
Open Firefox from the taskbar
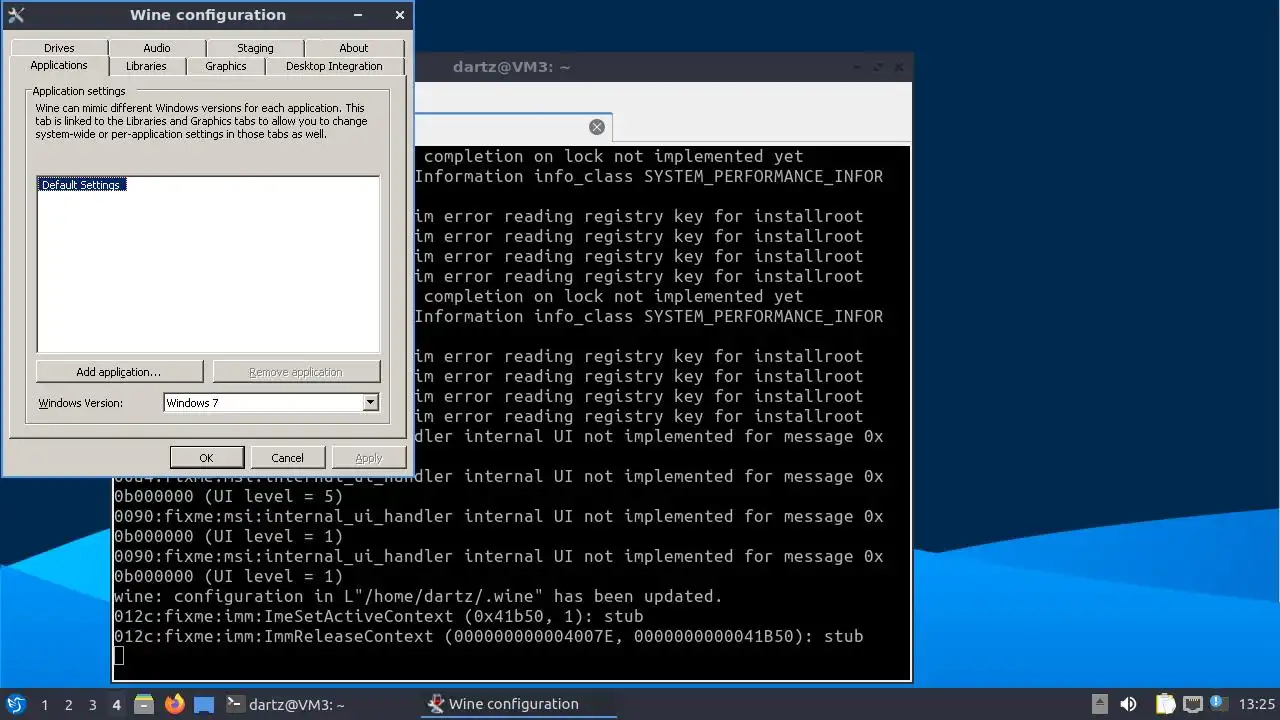(x=174, y=704)
